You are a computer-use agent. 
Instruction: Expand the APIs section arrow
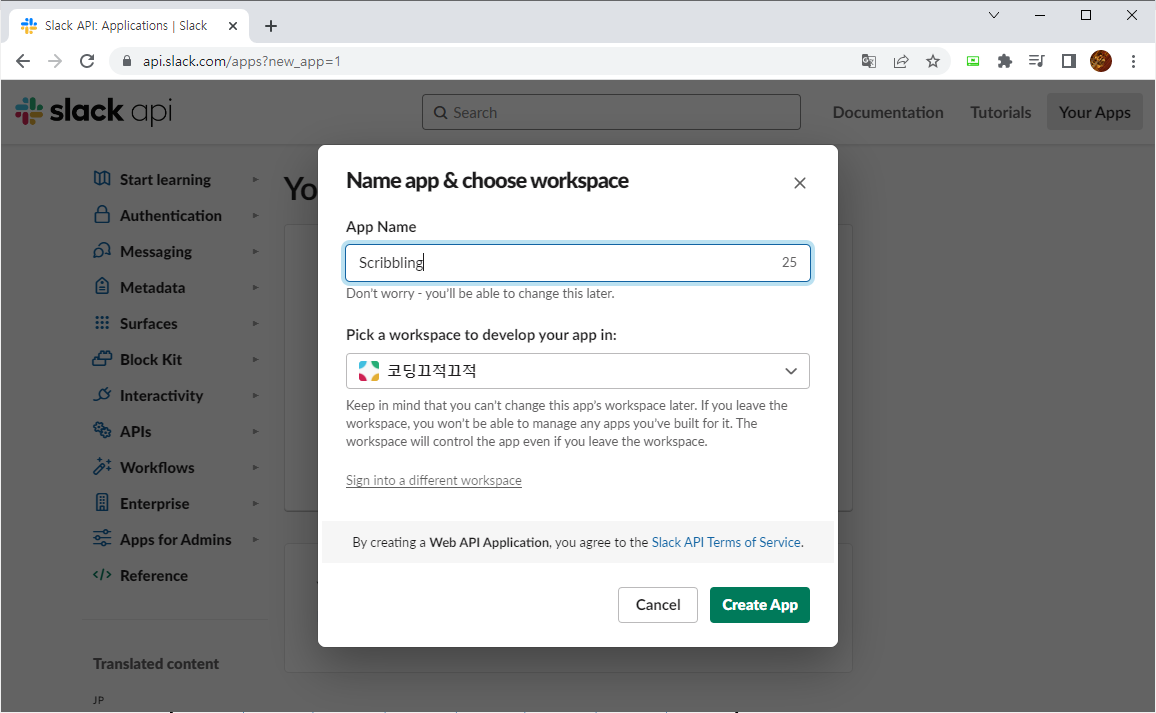tap(256, 431)
